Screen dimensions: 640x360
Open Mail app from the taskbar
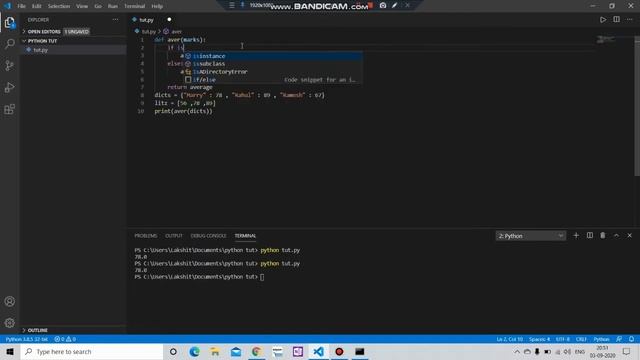tap(236, 351)
